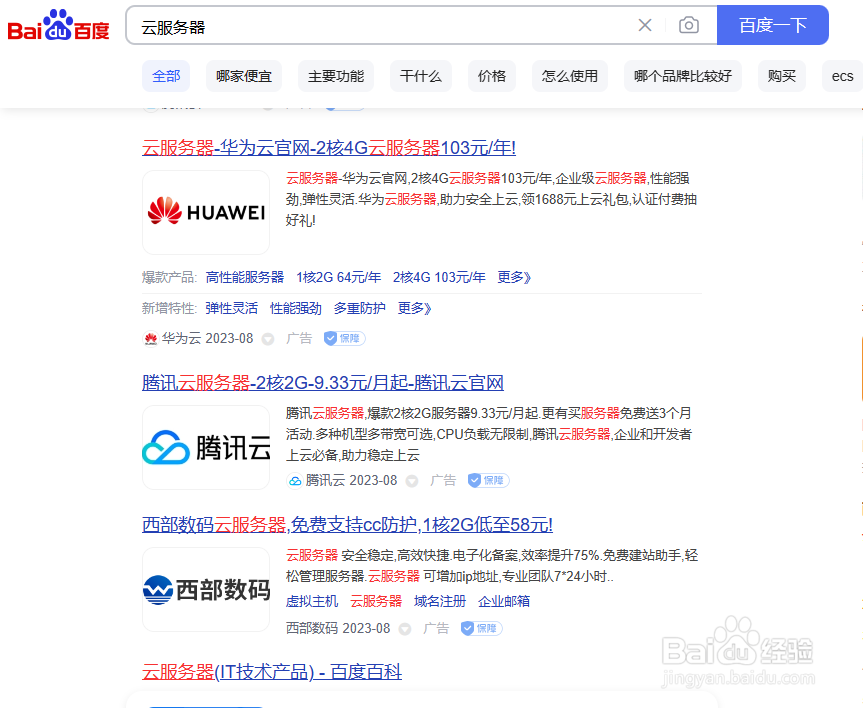Open the 弹性灵活 feature link

231,308
